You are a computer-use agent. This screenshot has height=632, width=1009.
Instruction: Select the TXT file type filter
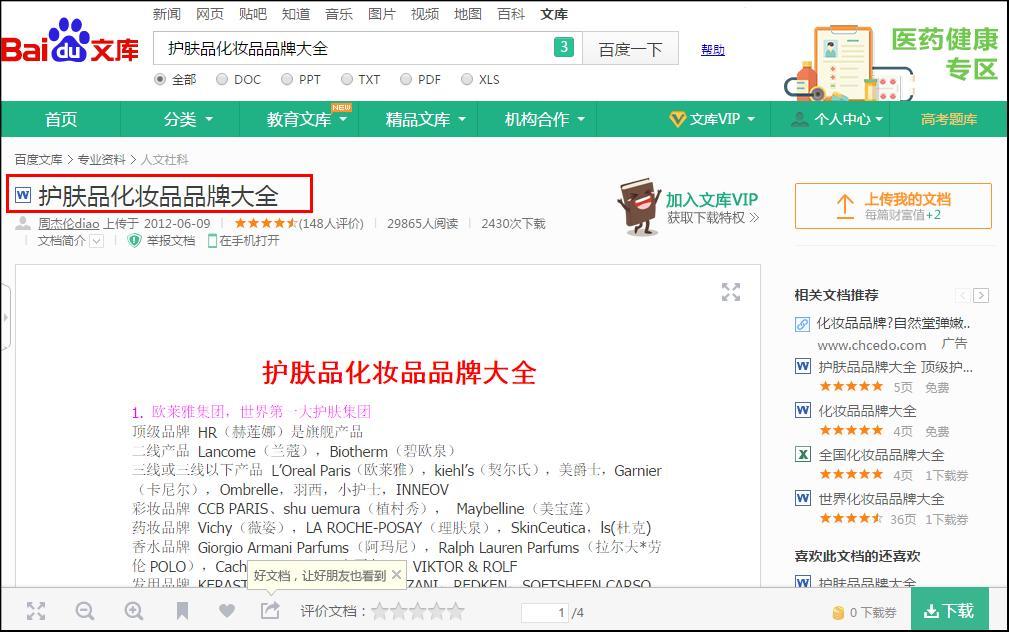347,79
